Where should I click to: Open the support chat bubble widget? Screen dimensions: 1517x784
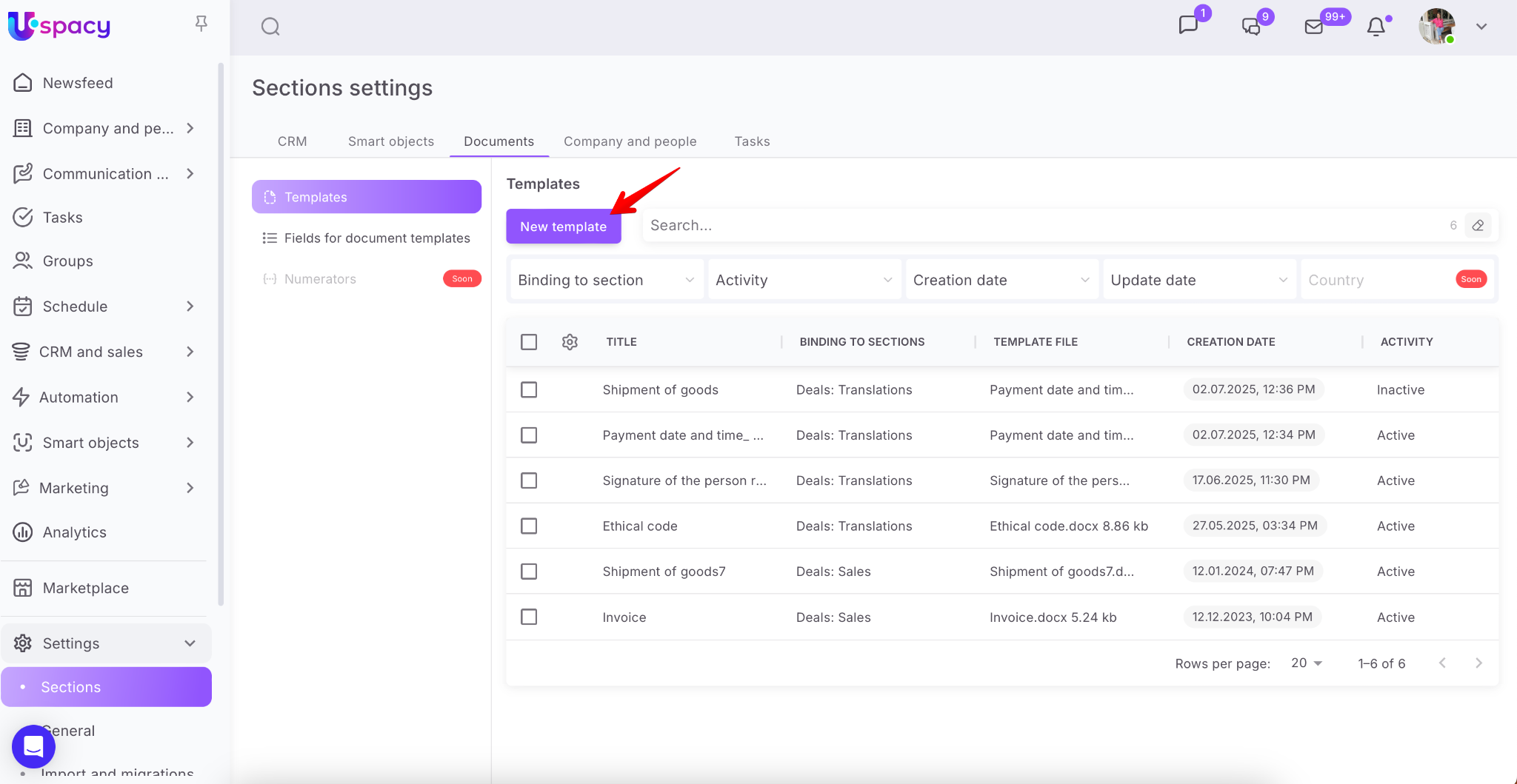click(33, 746)
